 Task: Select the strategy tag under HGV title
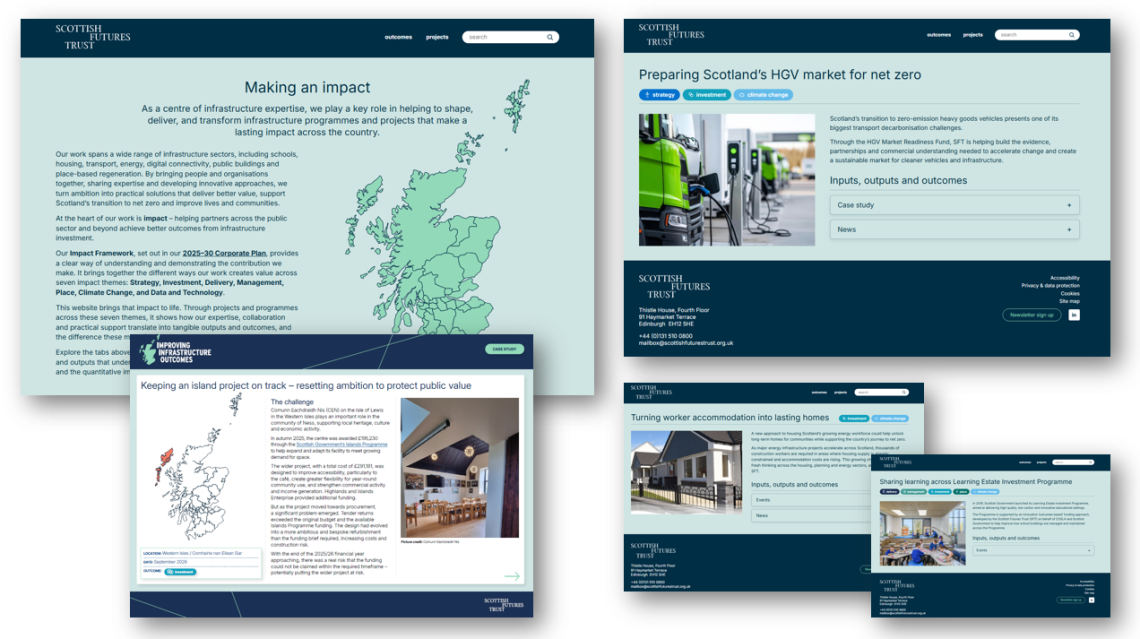pyautogui.click(x=659, y=95)
